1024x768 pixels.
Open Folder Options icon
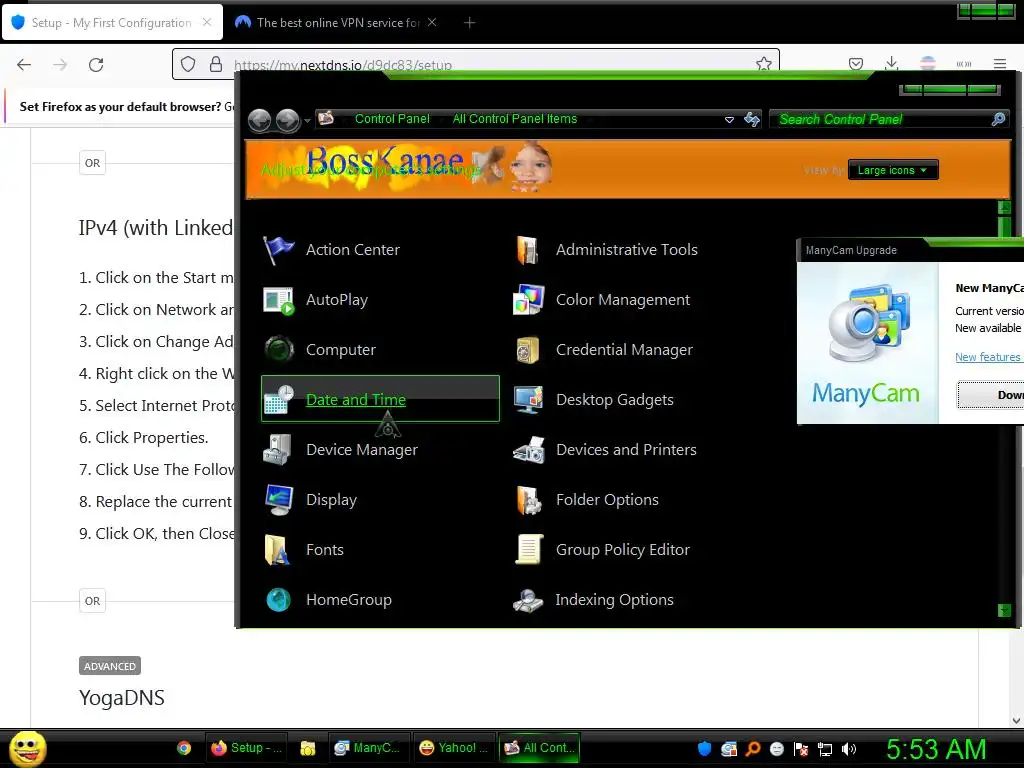click(528, 500)
